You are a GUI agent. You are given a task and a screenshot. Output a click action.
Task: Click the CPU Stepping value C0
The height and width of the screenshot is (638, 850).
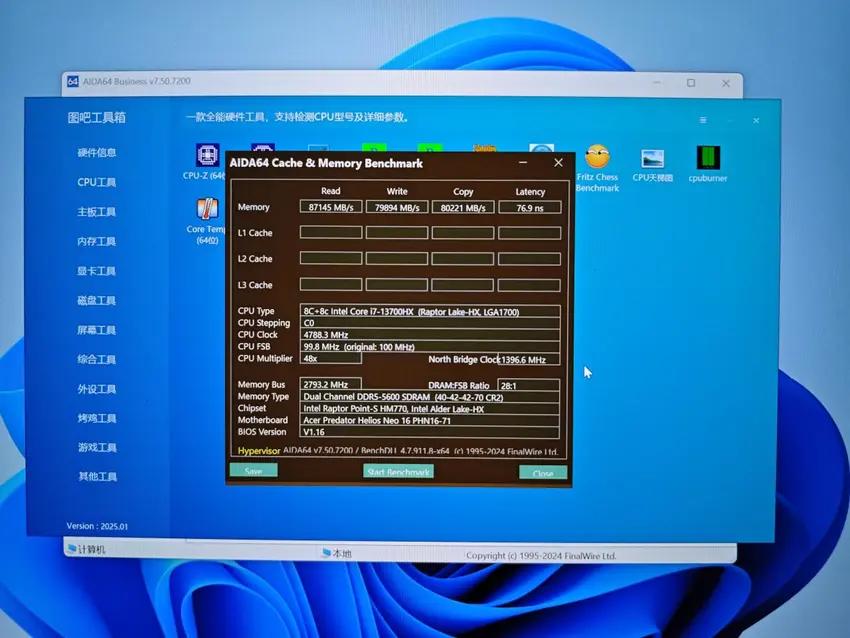430,323
